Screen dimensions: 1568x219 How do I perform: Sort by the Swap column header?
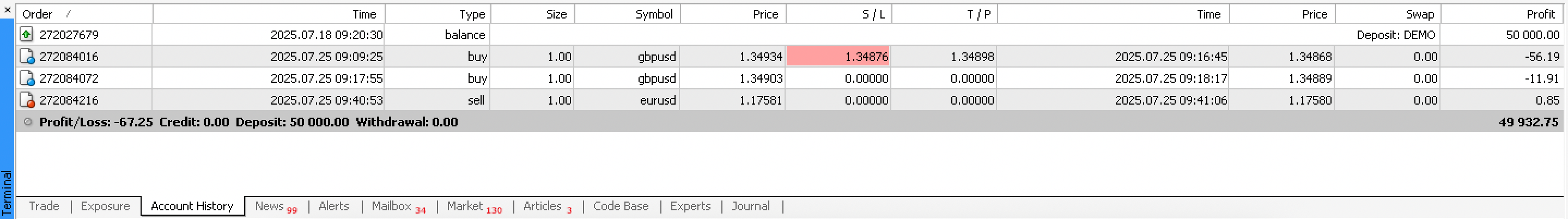click(1388, 14)
